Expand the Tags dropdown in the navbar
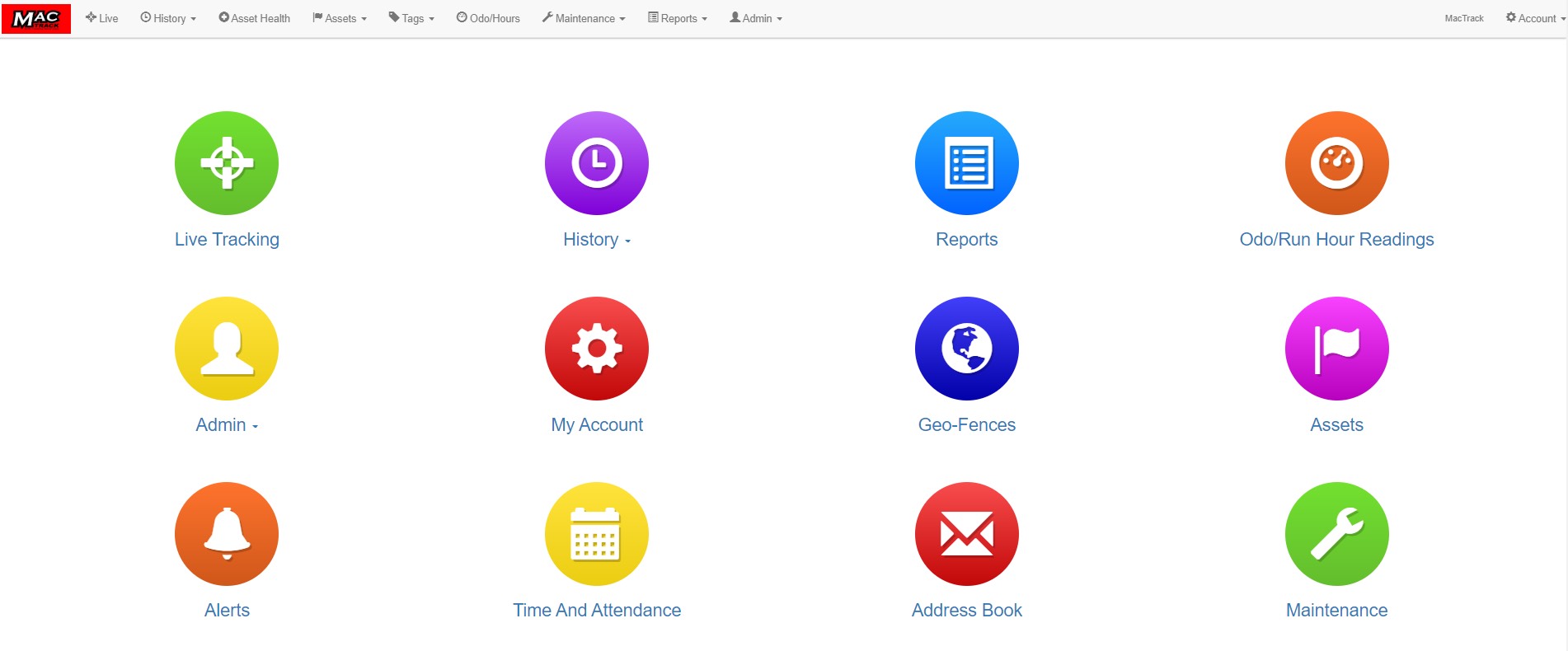 (x=411, y=18)
